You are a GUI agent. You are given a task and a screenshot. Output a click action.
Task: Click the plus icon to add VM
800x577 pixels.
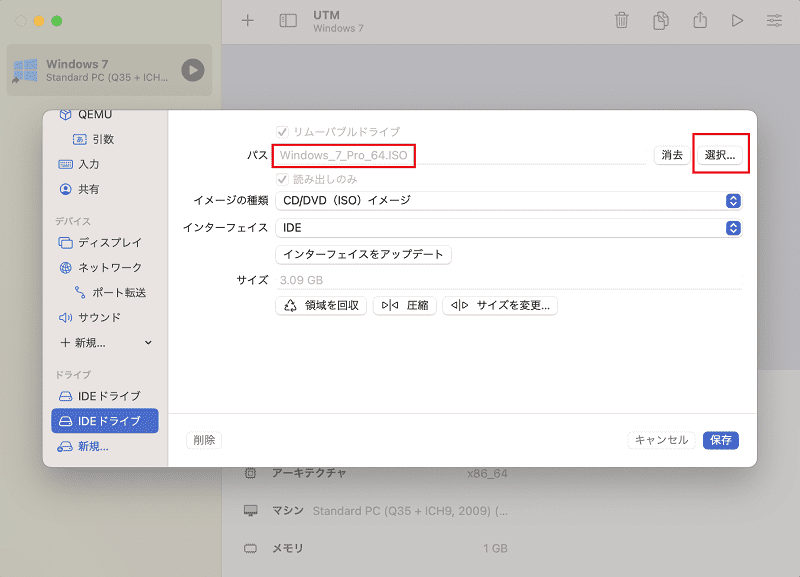[x=247, y=21]
